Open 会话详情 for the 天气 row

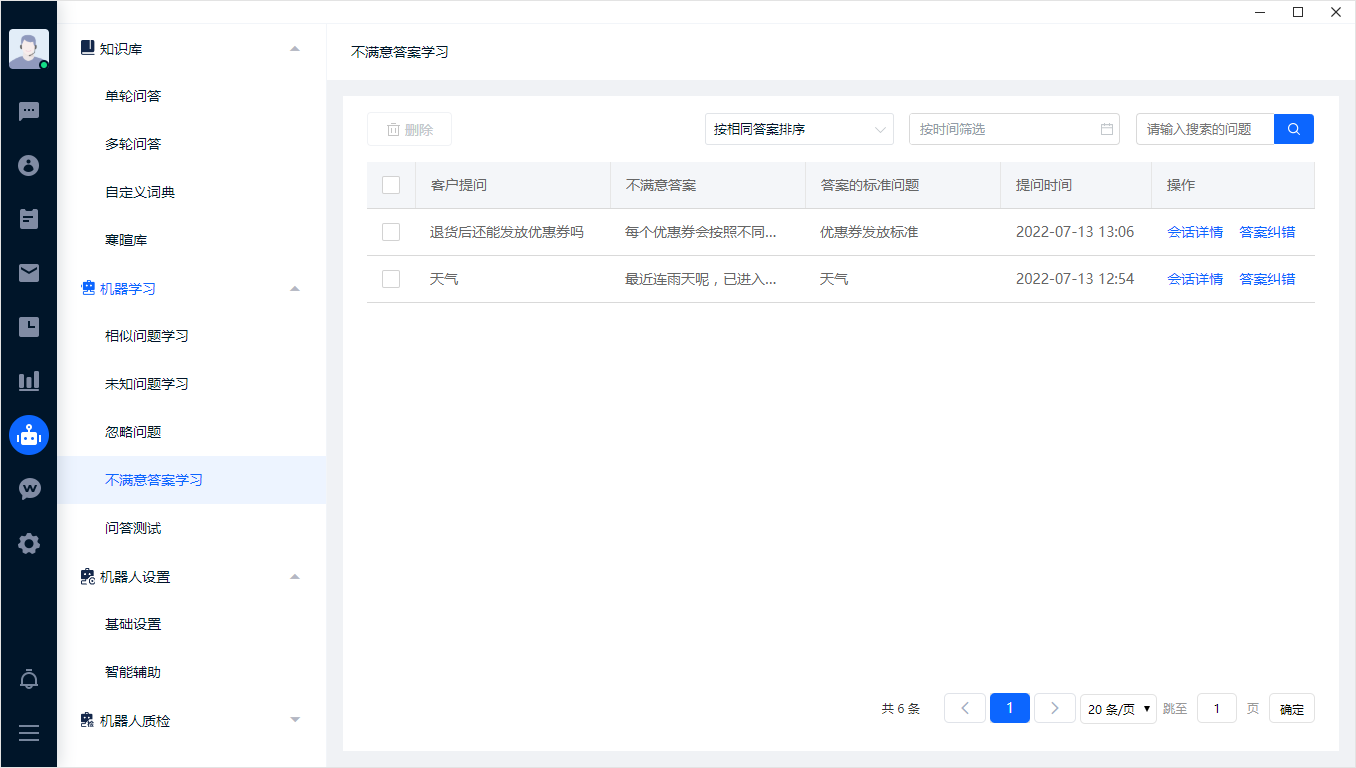pyautogui.click(x=1195, y=279)
